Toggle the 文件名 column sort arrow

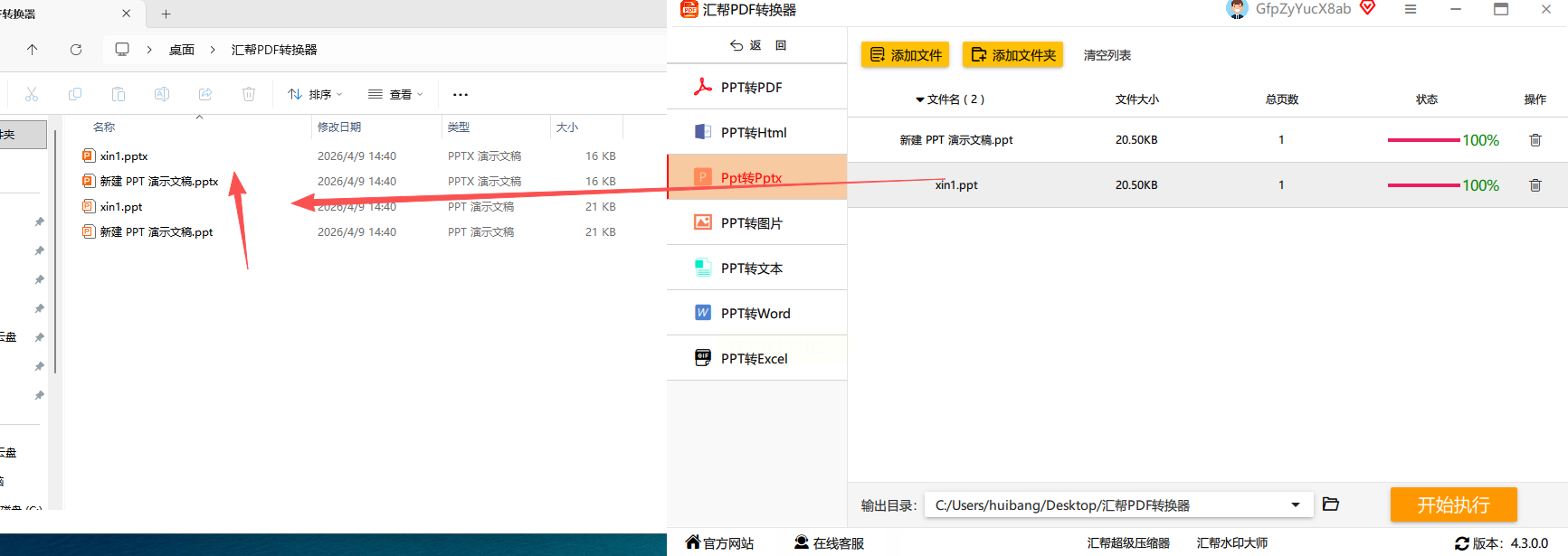pyautogui.click(x=919, y=100)
